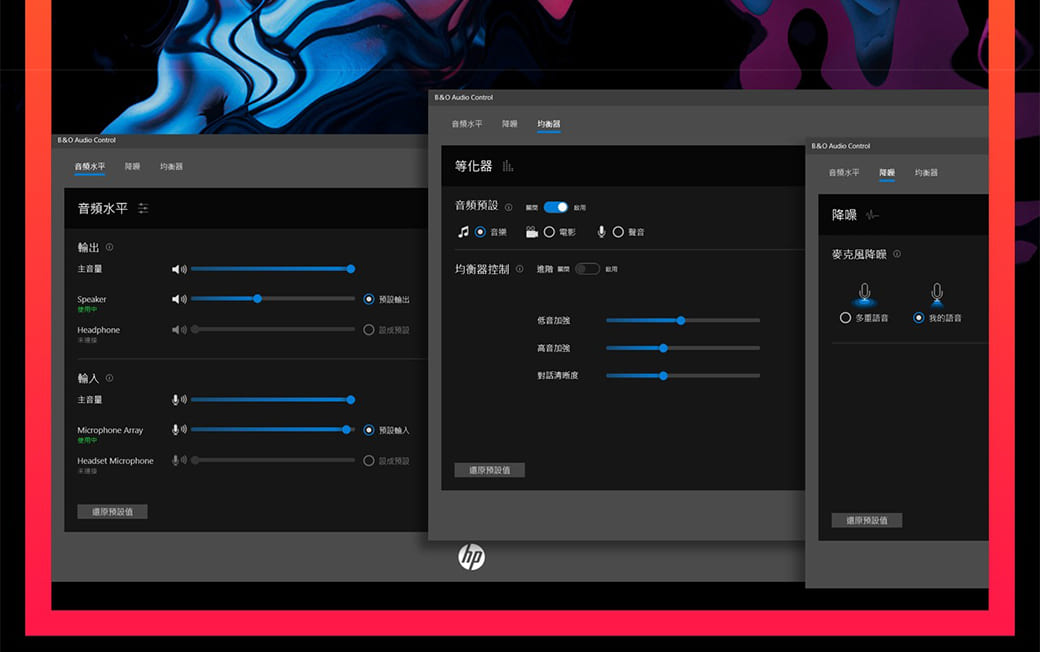
Task: Click the Microphone Array mic icon
Action: (x=178, y=430)
